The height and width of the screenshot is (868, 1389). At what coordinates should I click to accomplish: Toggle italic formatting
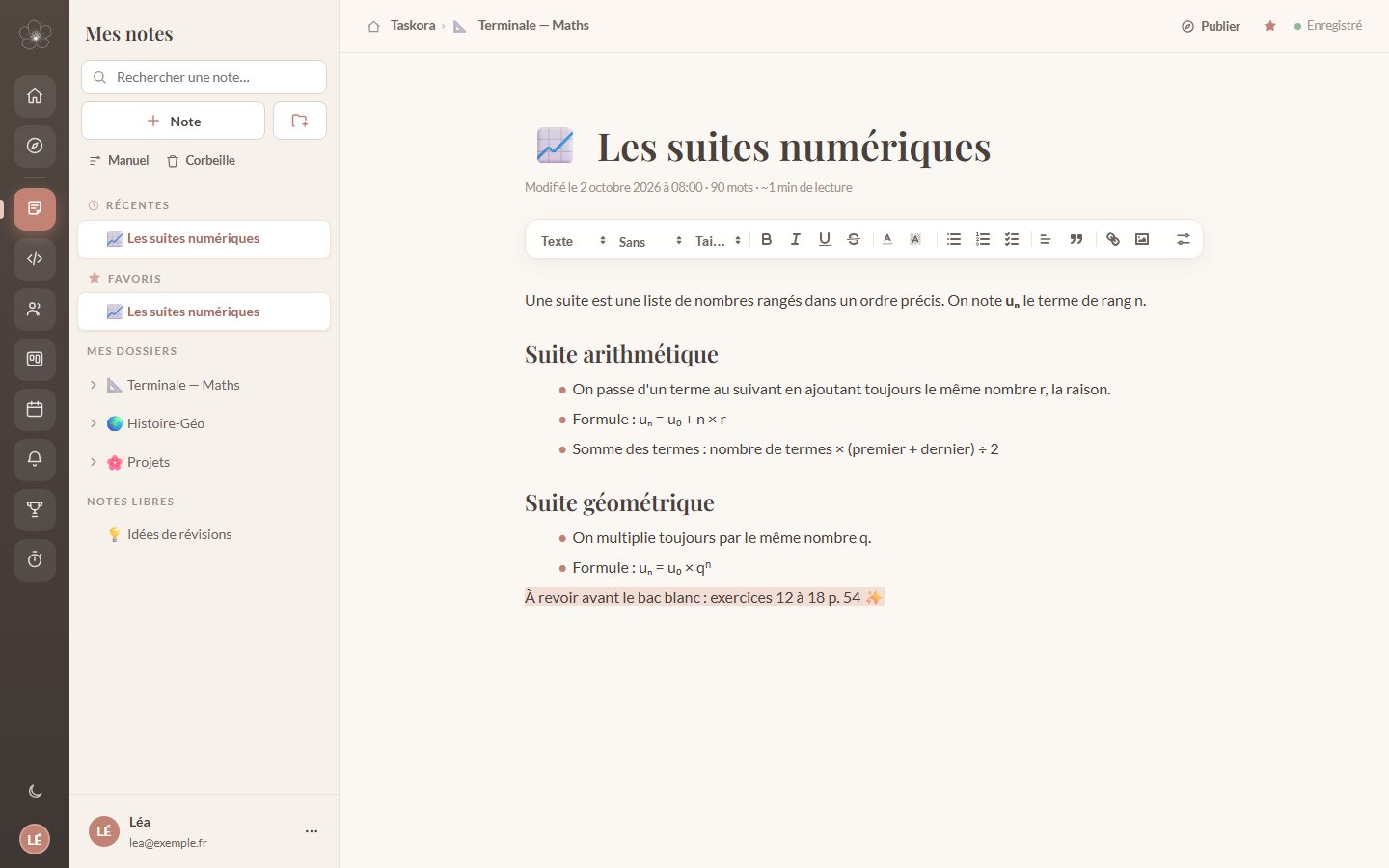point(796,239)
